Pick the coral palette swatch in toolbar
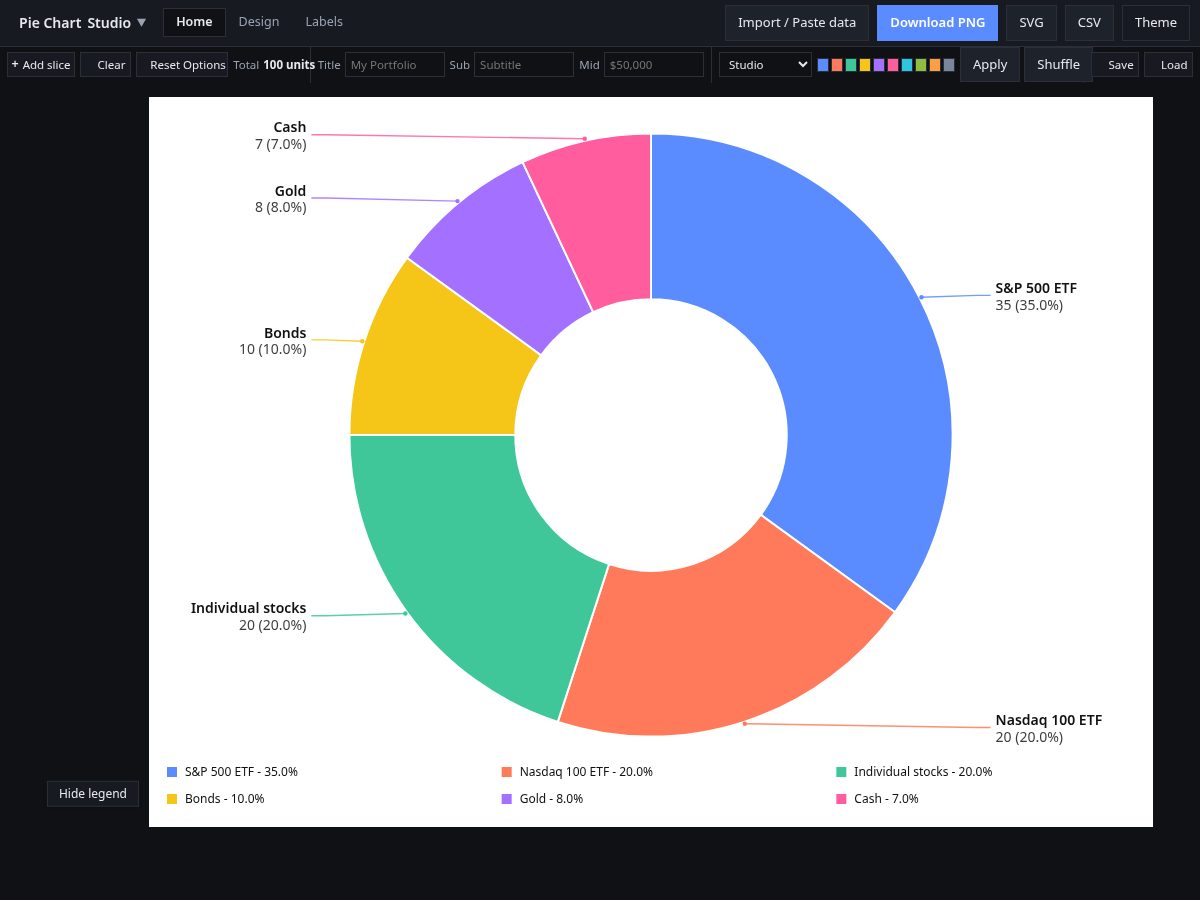 [x=837, y=65]
